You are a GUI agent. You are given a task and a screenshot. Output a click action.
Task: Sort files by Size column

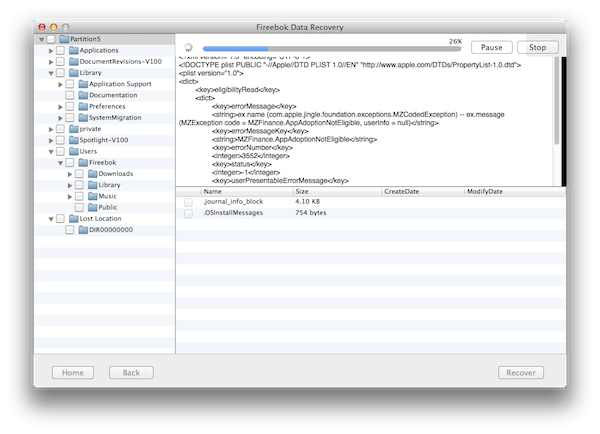pyautogui.click(x=338, y=191)
